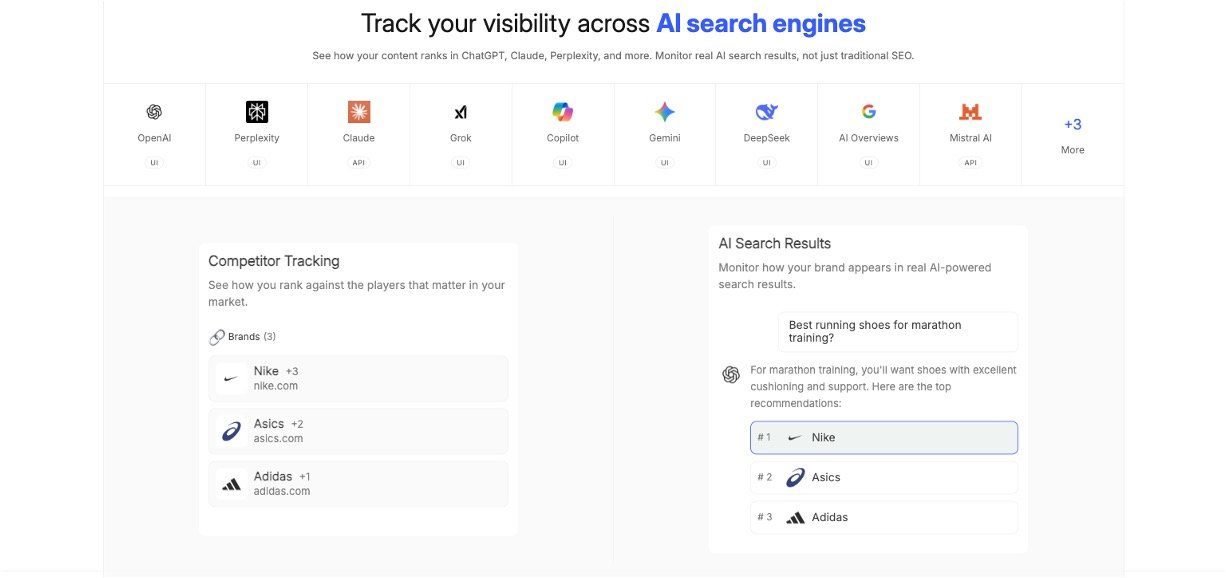Click the OpenAI logo icon

point(154,112)
